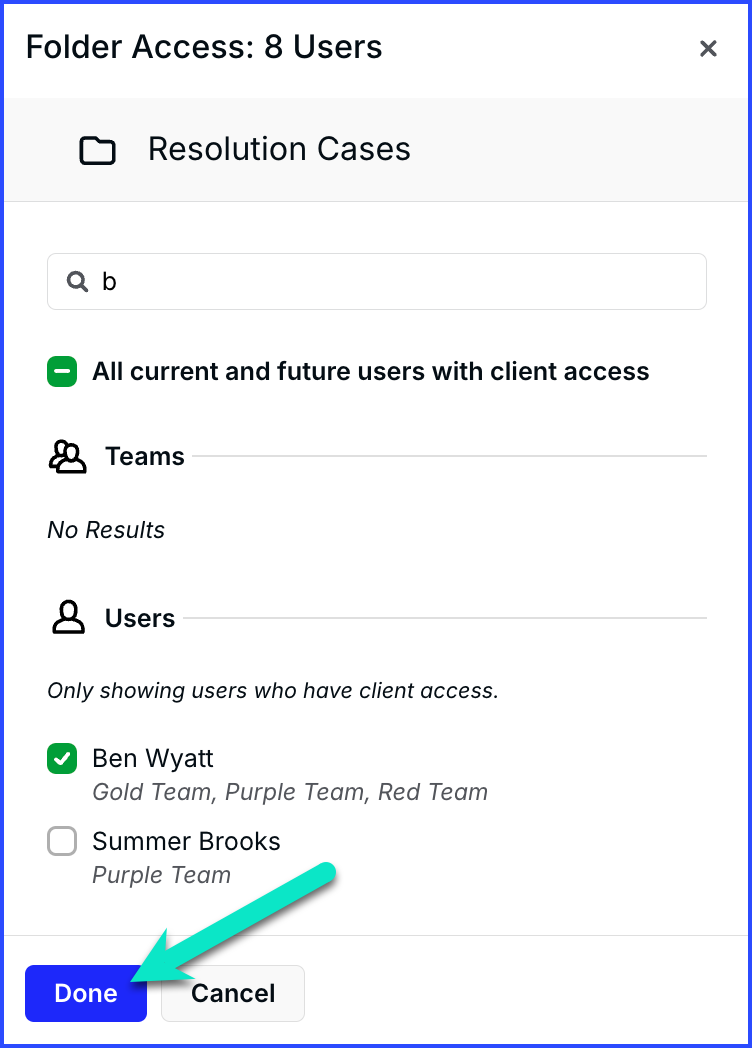Click the Resolution Cases folder name

(x=279, y=149)
